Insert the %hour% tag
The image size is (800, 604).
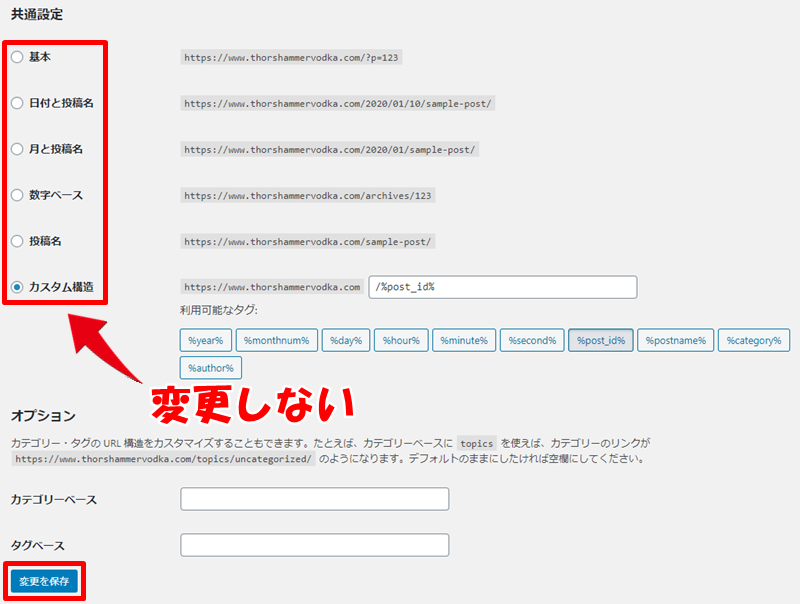[x=401, y=341]
